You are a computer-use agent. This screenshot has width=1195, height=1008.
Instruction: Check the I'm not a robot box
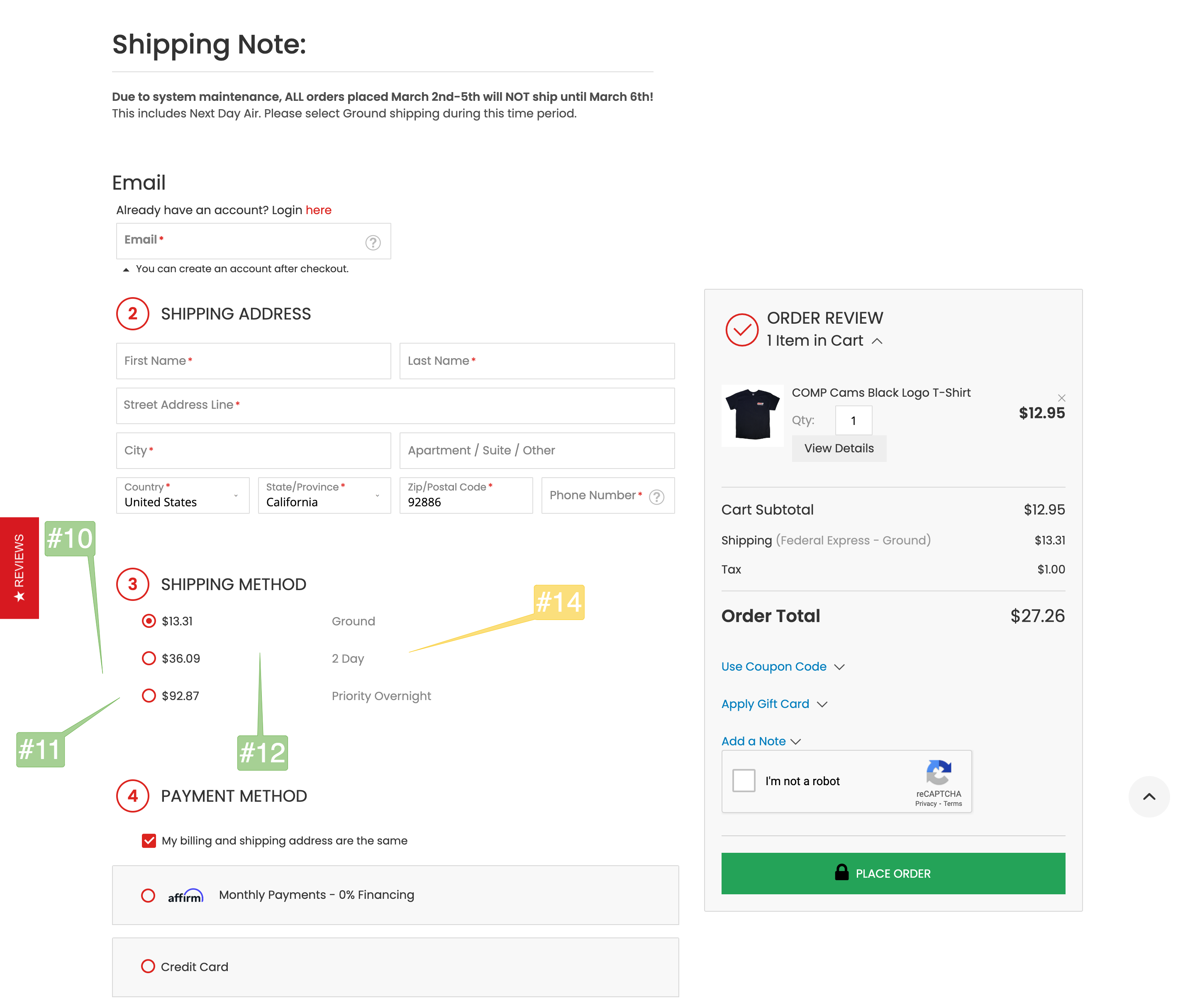pos(744,781)
